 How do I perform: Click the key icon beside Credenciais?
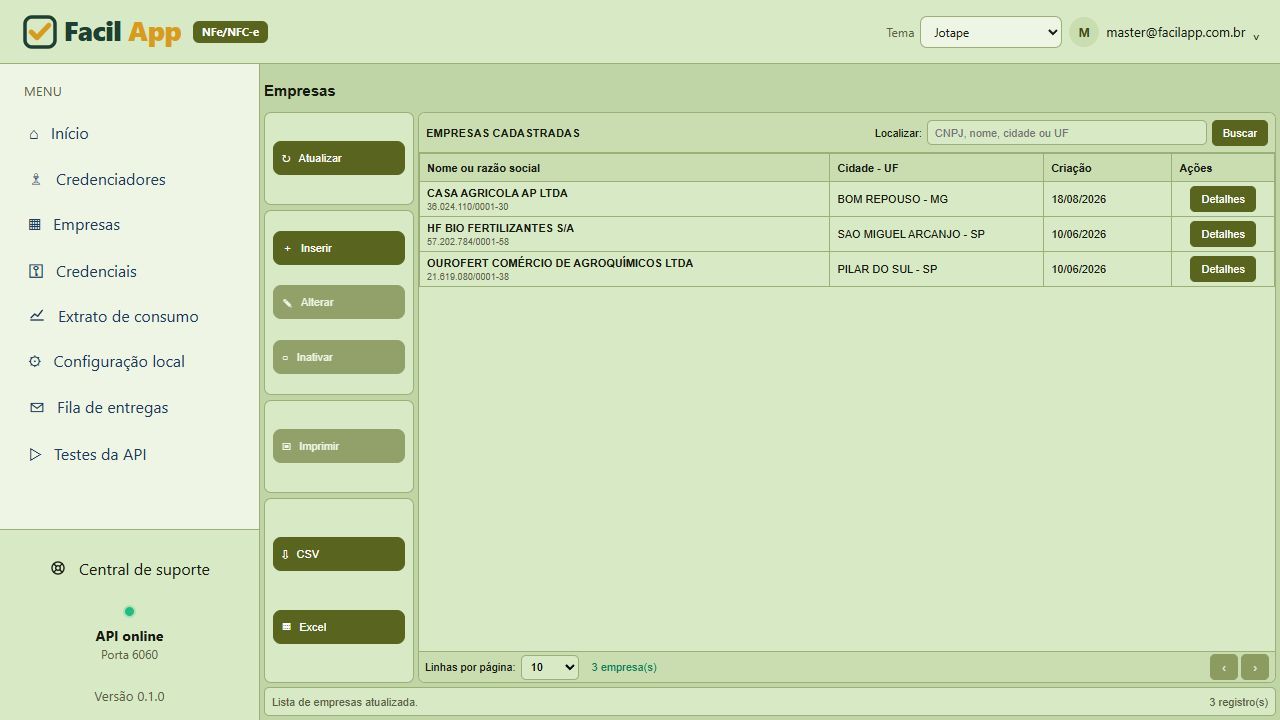click(x=36, y=271)
